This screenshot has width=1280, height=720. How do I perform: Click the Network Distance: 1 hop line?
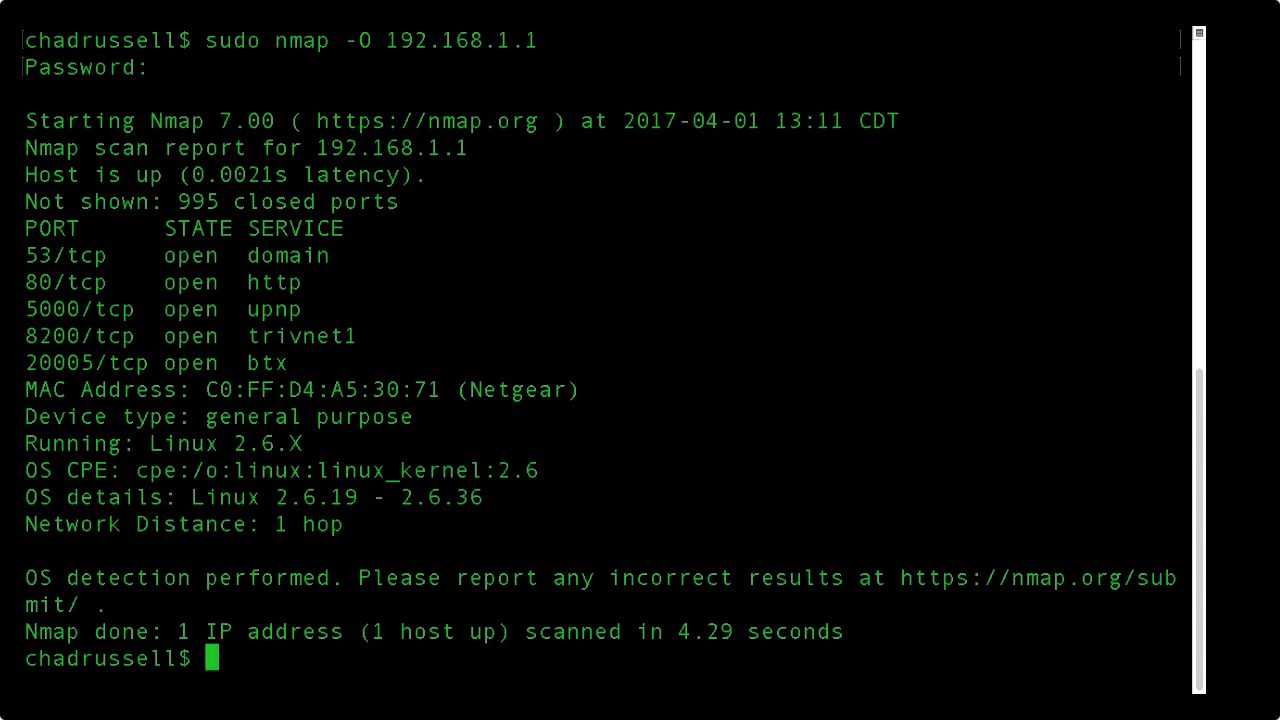(184, 525)
